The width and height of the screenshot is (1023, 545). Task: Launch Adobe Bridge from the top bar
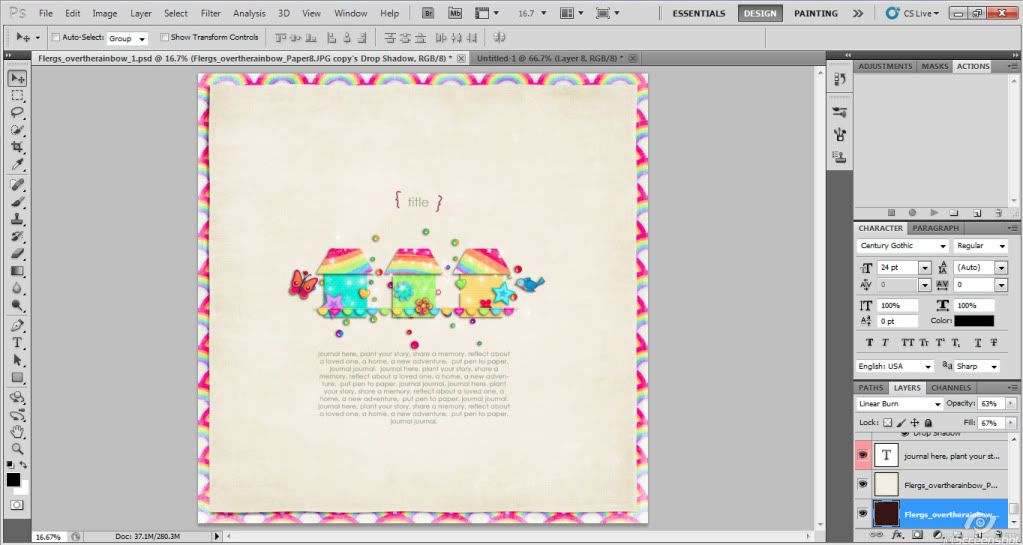pyautogui.click(x=428, y=13)
